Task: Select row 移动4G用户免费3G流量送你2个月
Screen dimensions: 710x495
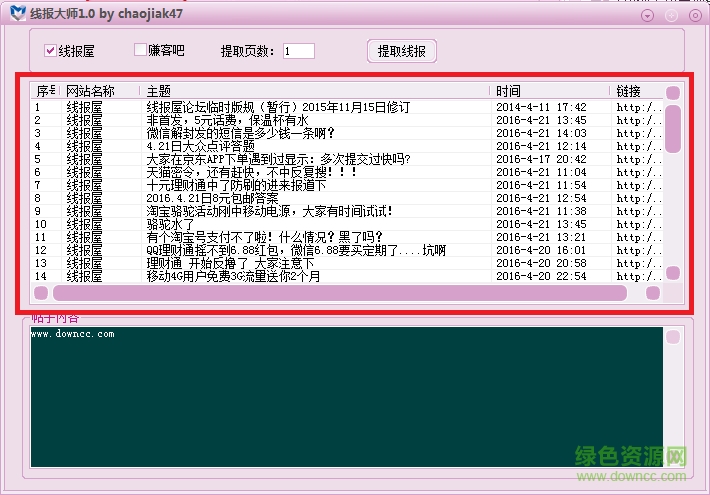Action: (x=347, y=276)
